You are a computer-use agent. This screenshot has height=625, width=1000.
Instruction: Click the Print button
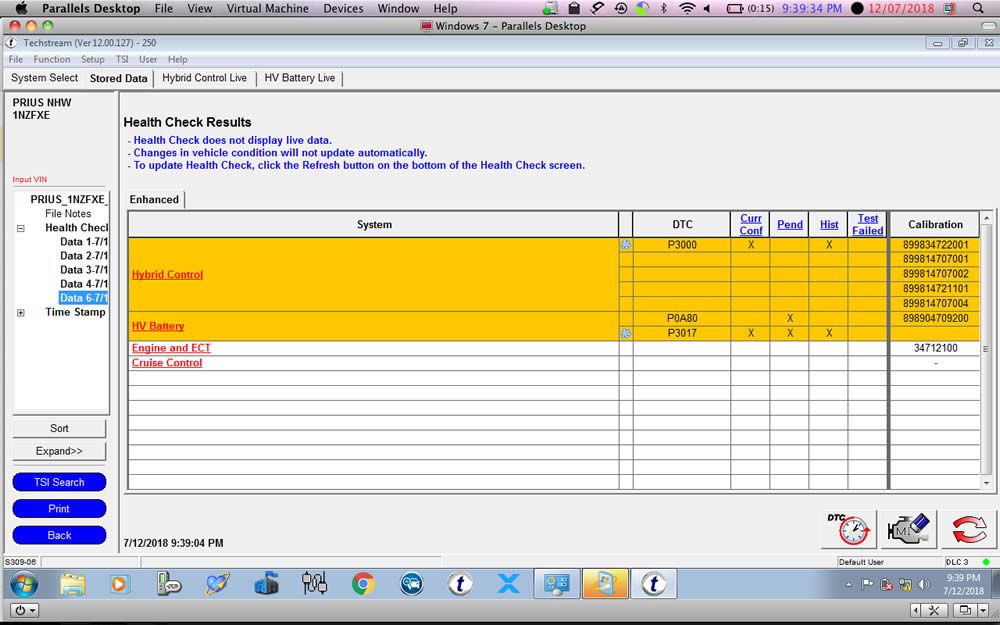point(59,509)
